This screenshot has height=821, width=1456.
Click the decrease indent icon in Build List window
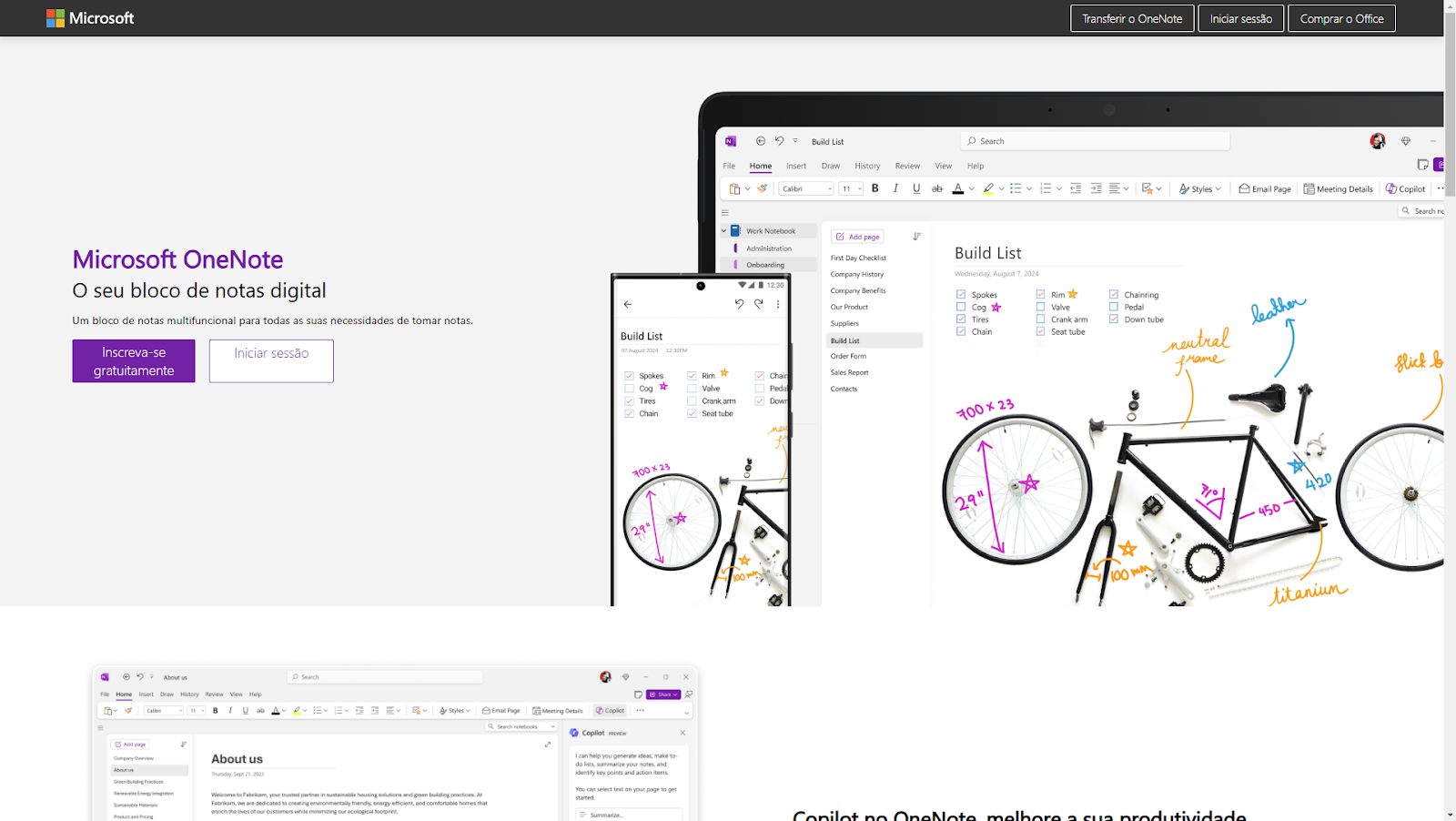click(1076, 188)
